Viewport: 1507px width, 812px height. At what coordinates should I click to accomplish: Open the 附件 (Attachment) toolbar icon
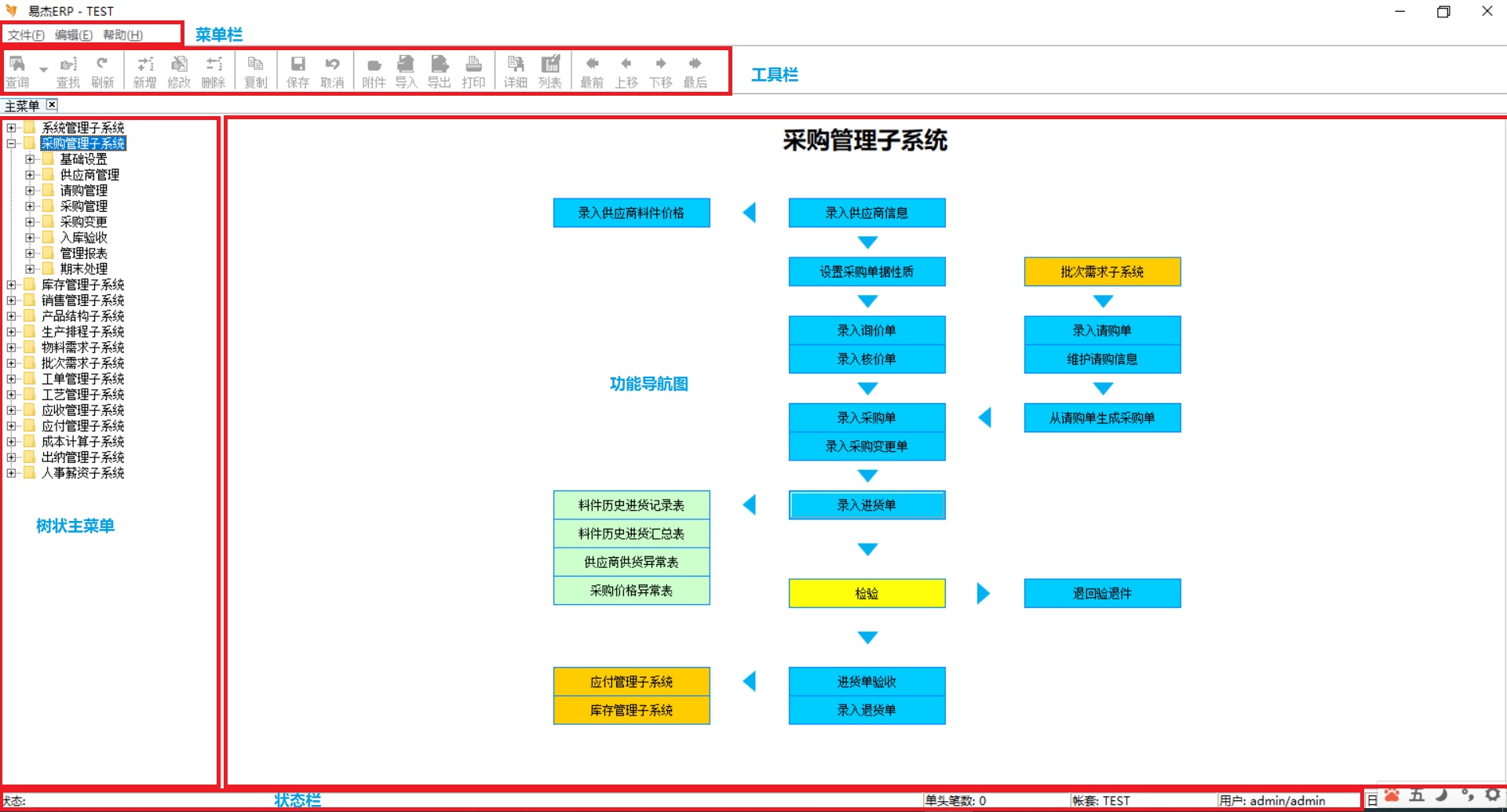tap(374, 71)
